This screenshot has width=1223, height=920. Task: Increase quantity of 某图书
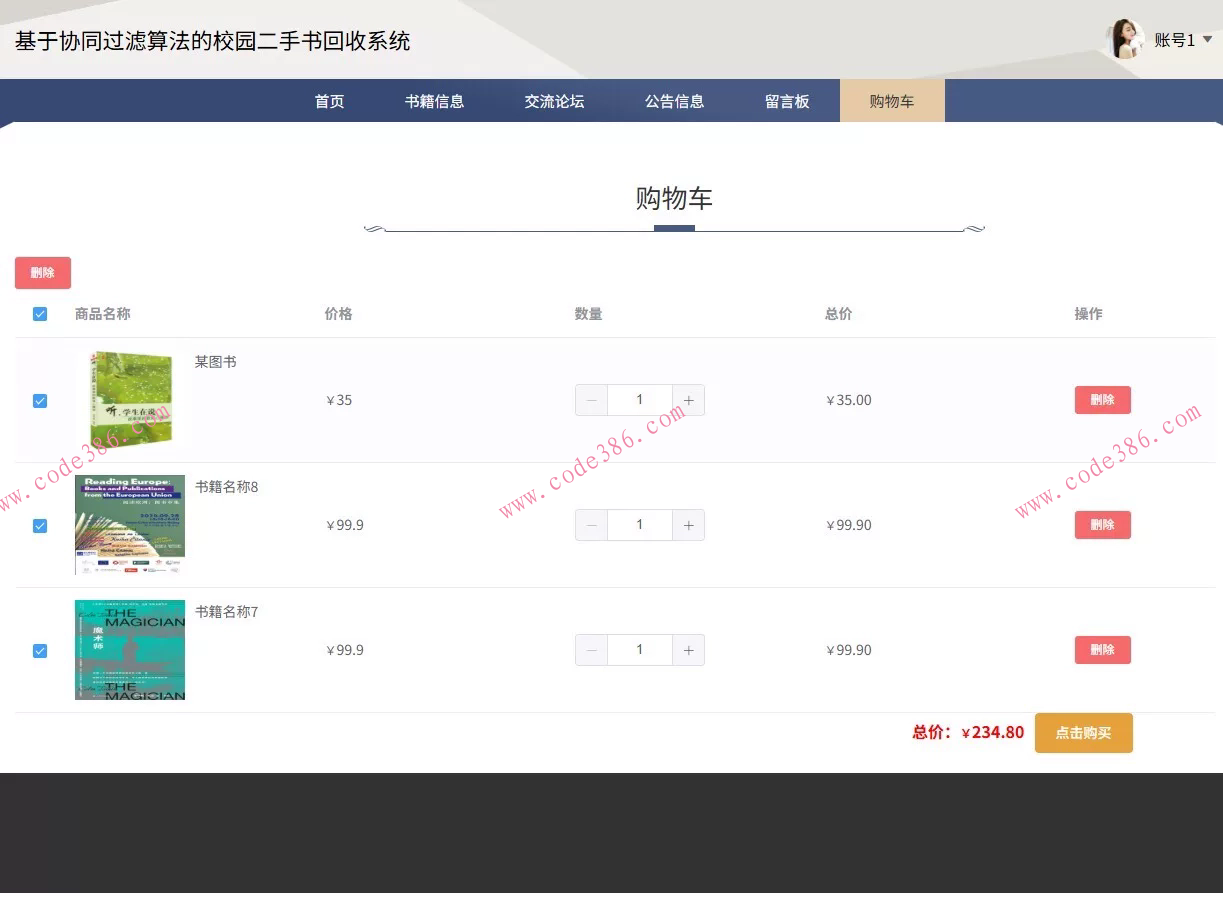pyautogui.click(x=688, y=400)
